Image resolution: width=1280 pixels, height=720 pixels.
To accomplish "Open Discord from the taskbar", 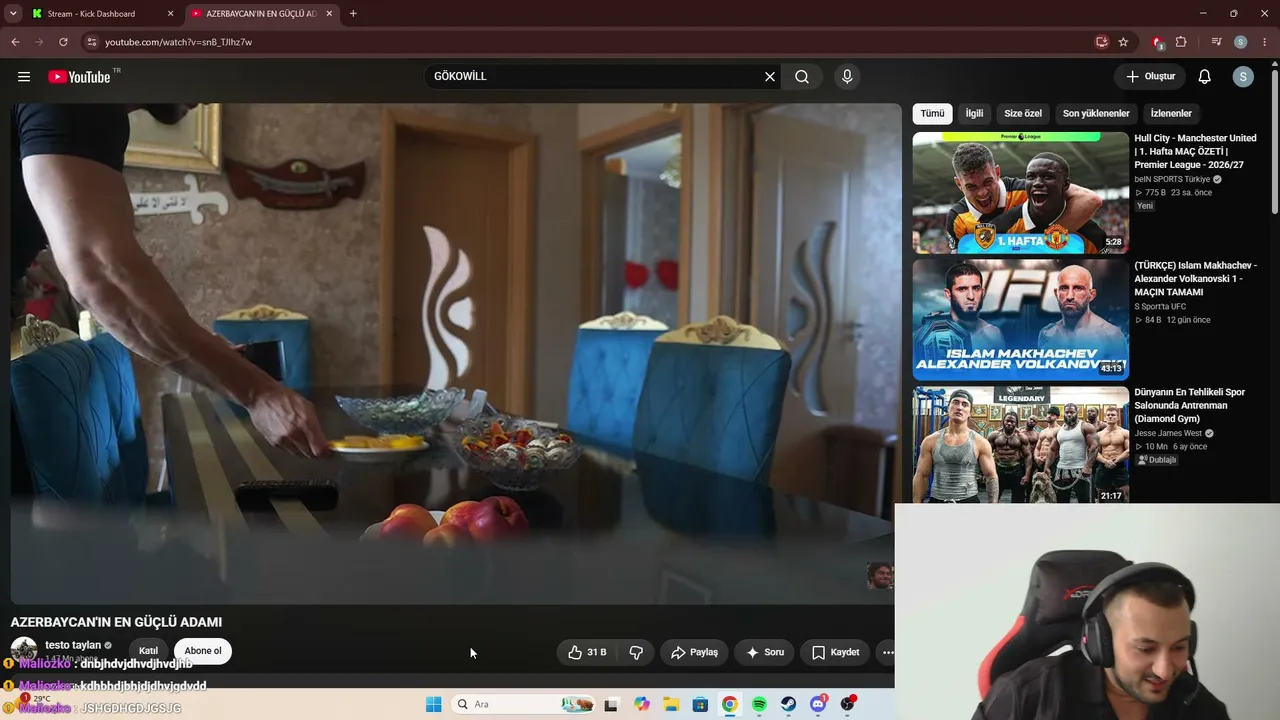I will [818, 704].
